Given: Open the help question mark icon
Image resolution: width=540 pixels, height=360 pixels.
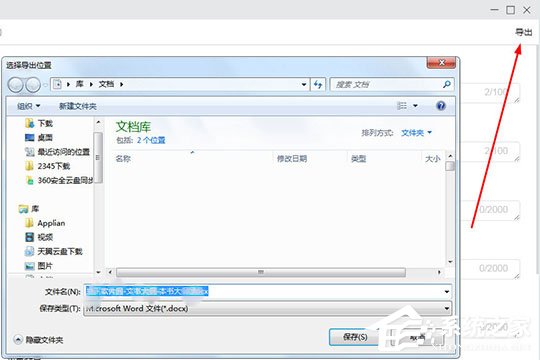Looking at the screenshot, I should [x=441, y=106].
